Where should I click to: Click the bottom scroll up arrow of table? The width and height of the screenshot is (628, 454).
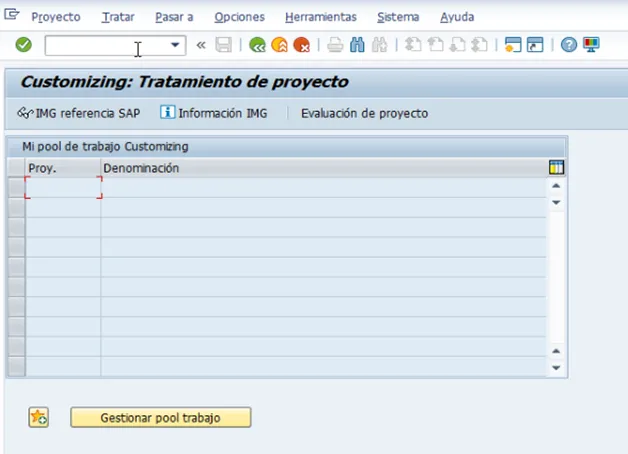556,351
